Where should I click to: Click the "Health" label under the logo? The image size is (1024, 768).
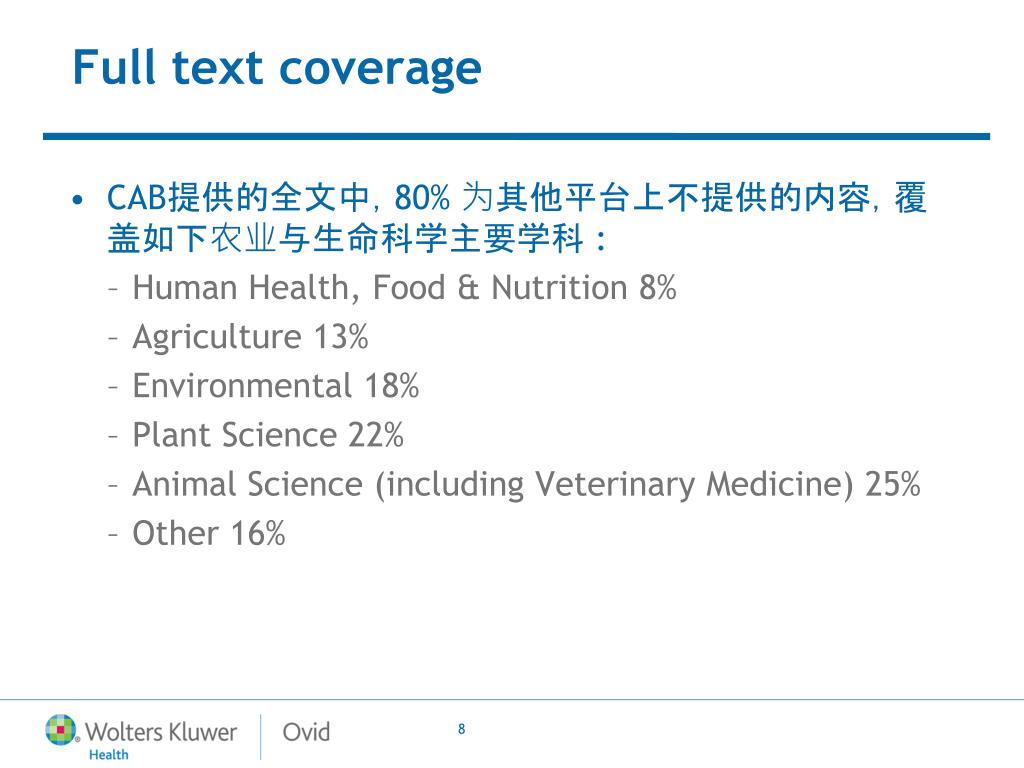coord(109,755)
